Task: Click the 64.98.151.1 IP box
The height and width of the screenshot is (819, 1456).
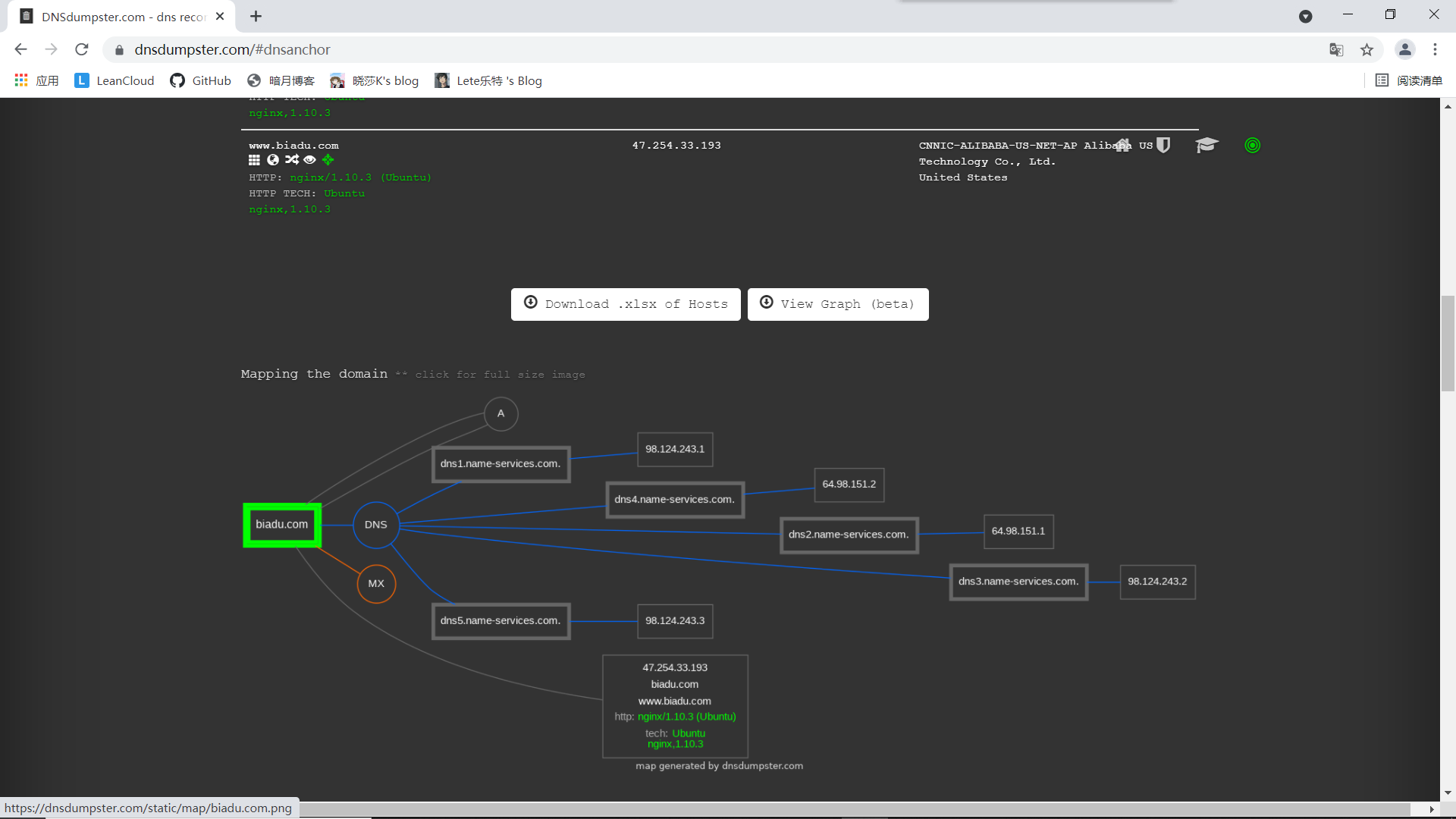Action: [x=1018, y=532]
